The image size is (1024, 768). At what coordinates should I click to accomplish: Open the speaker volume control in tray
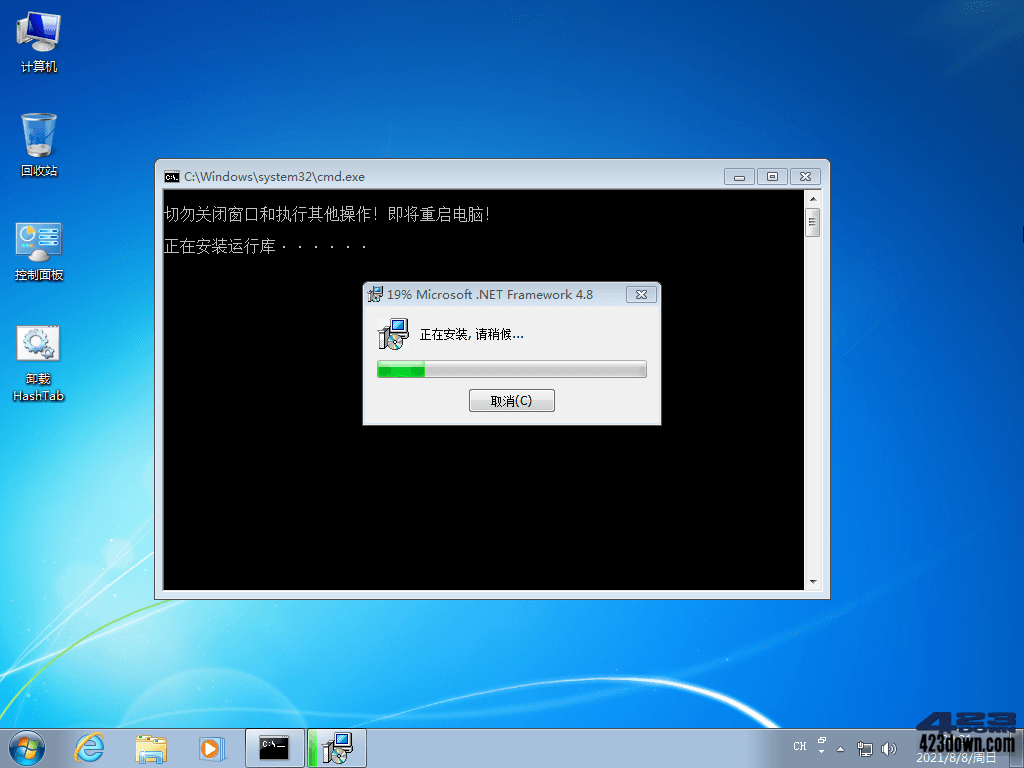(889, 747)
